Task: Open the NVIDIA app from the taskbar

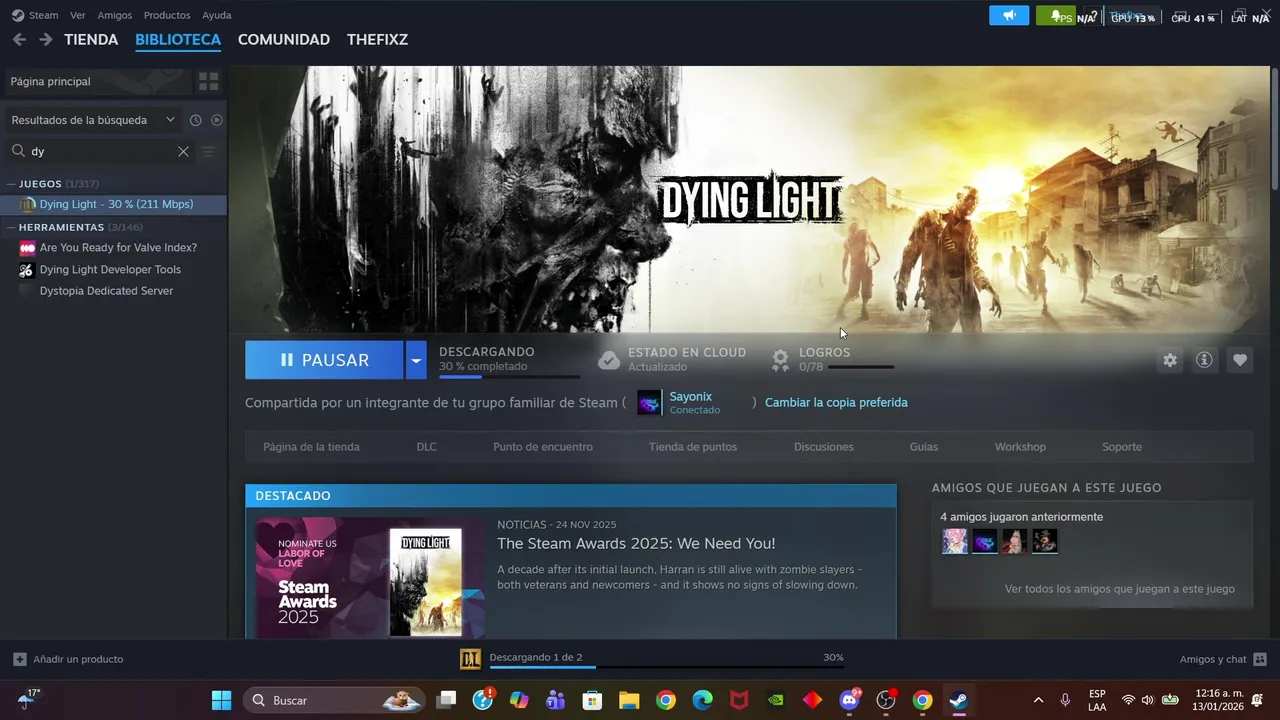Action: pyautogui.click(x=776, y=700)
